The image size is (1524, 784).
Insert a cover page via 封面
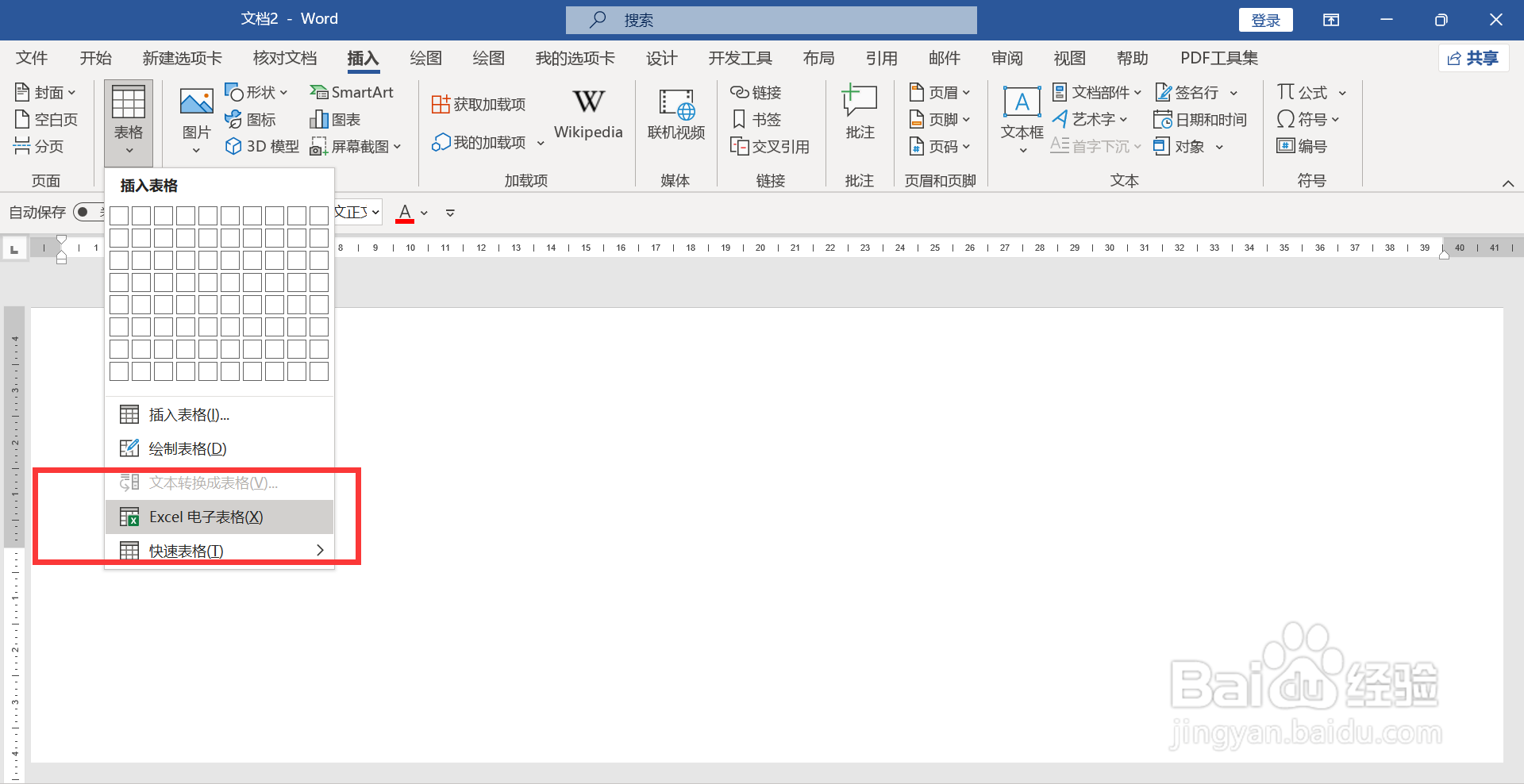point(45,93)
